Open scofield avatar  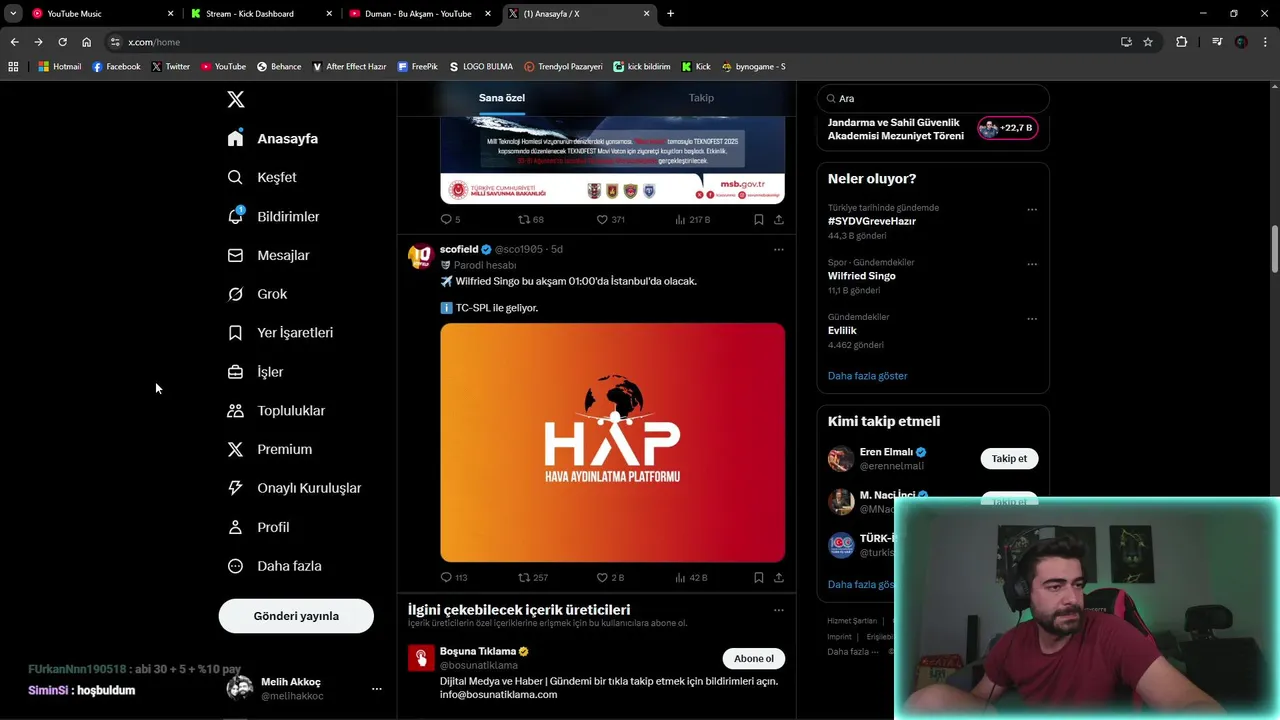click(x=420, y=256)
